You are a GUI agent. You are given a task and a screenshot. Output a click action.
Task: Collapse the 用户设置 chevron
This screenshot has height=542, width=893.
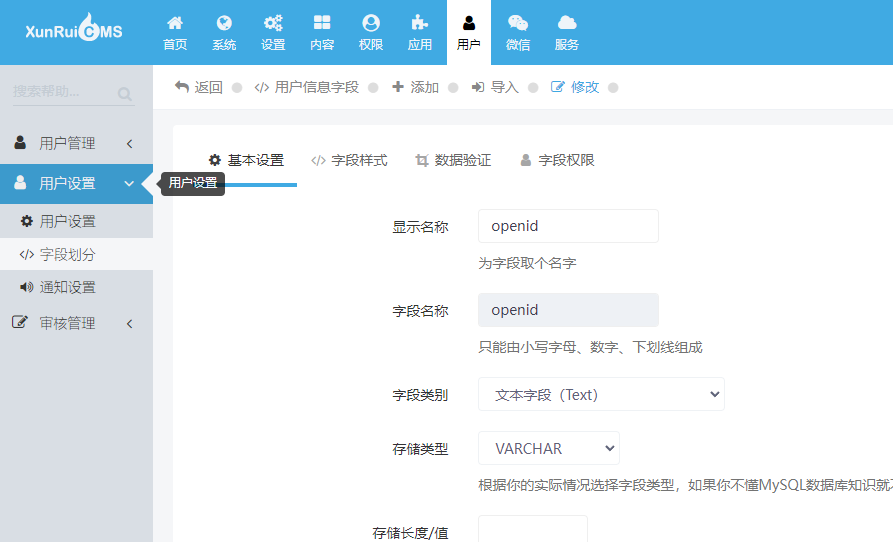pos(129,183)
